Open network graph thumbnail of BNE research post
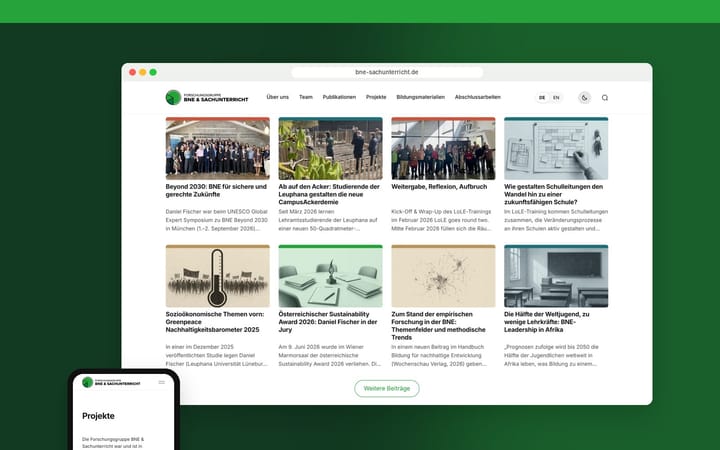This screenshot has width=720, height=450. pos(443,276)
